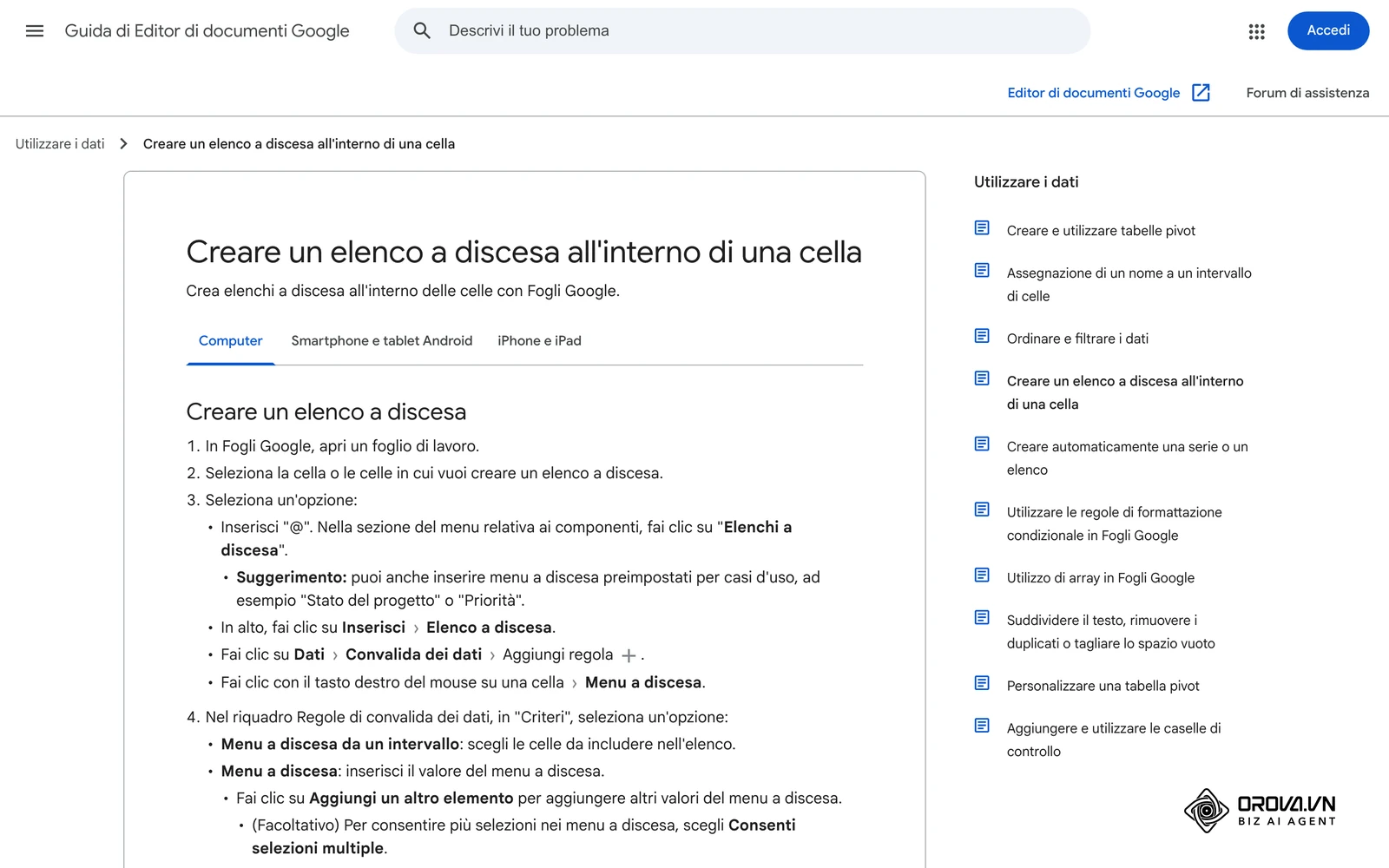Click the search magnifier icon

click(x=422, y=31)
